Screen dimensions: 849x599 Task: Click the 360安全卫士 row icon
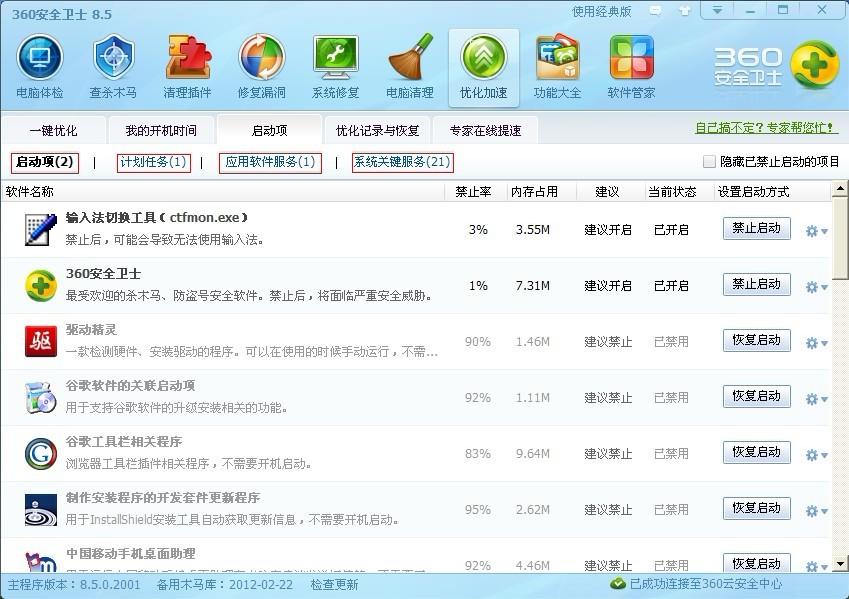[x=41, y=285]
